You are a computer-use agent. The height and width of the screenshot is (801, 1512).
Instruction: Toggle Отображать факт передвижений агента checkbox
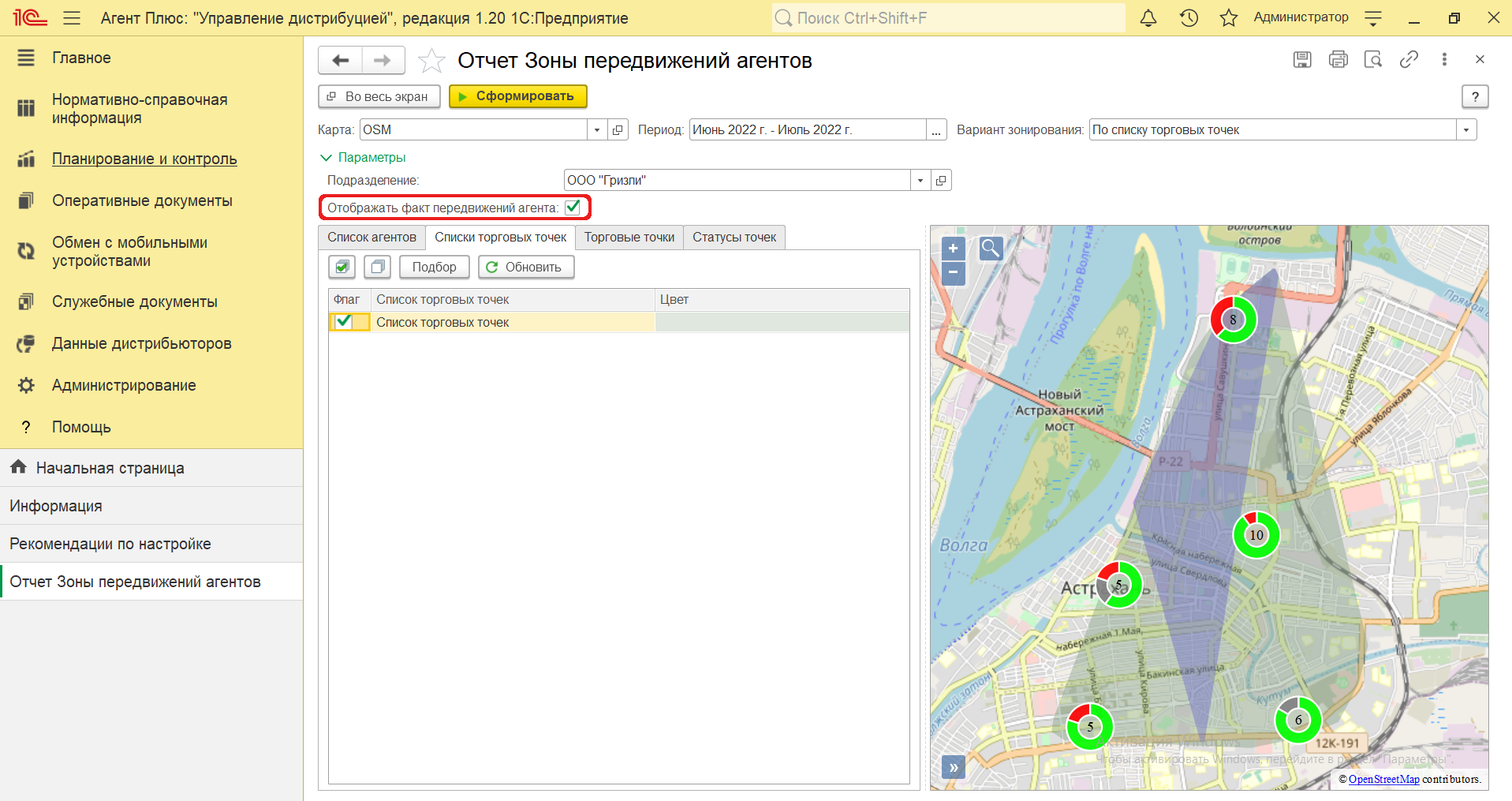coord(573,208)
